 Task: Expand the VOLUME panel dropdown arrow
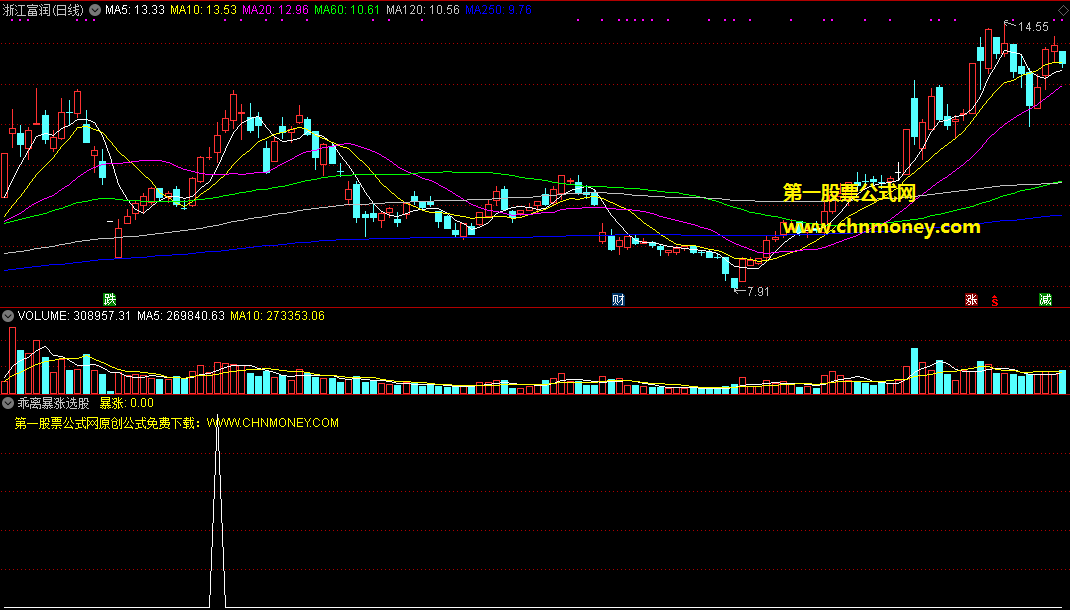coord(8,316)
